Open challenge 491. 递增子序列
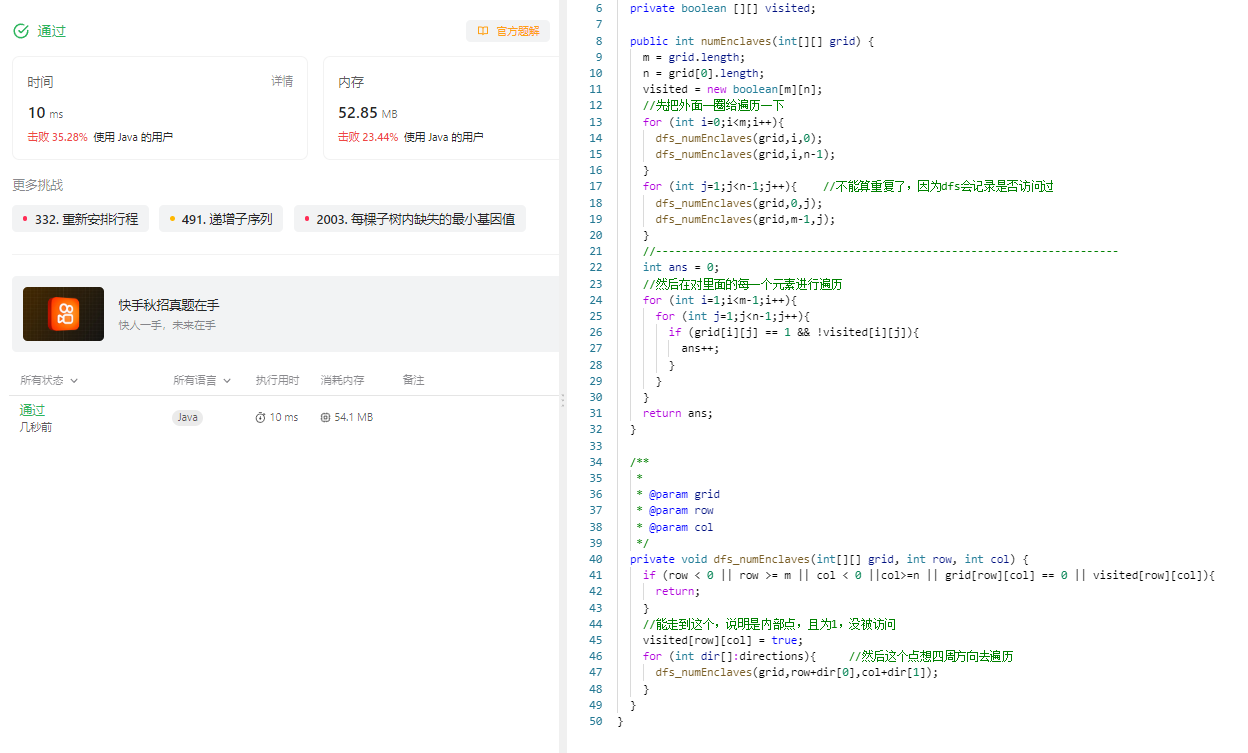Image resolution: width=1248 pixels, height=753 pixels. point(221,219)
